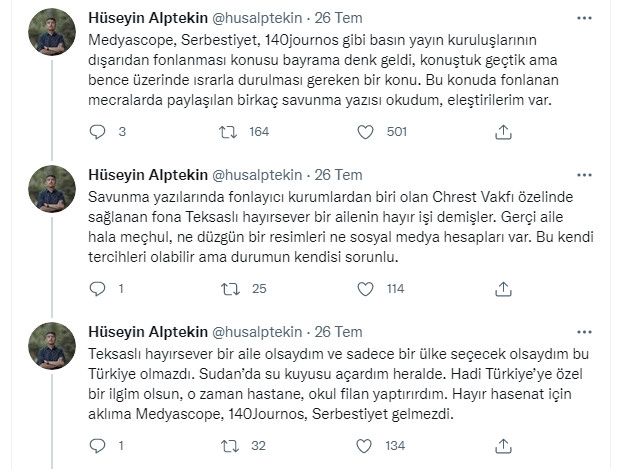Like the tweet with 134 likes
Image resolution: width=623 pixels, height=469 pixels.
pos(365,447)
